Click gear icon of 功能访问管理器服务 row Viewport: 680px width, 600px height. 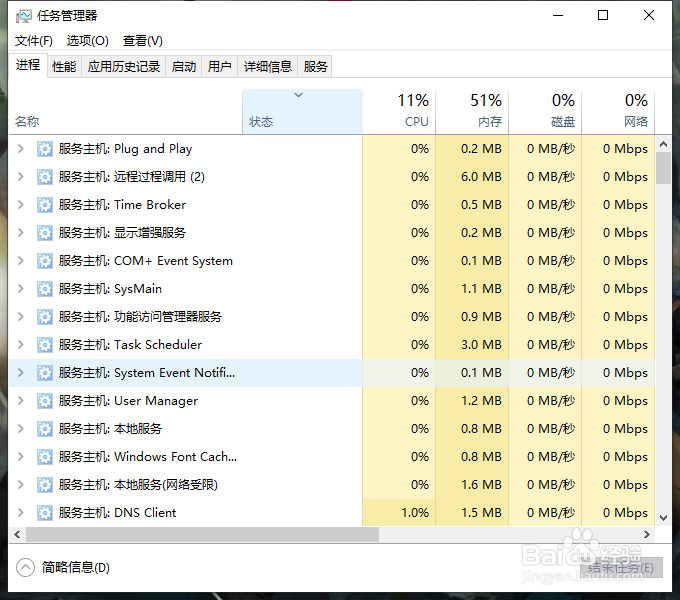45,317
